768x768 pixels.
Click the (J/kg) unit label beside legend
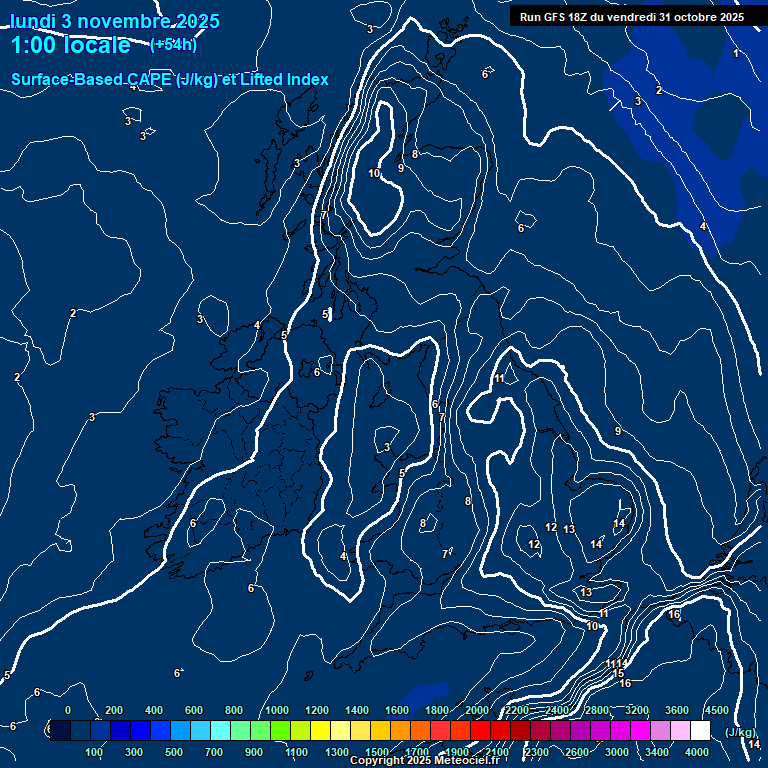741,732
